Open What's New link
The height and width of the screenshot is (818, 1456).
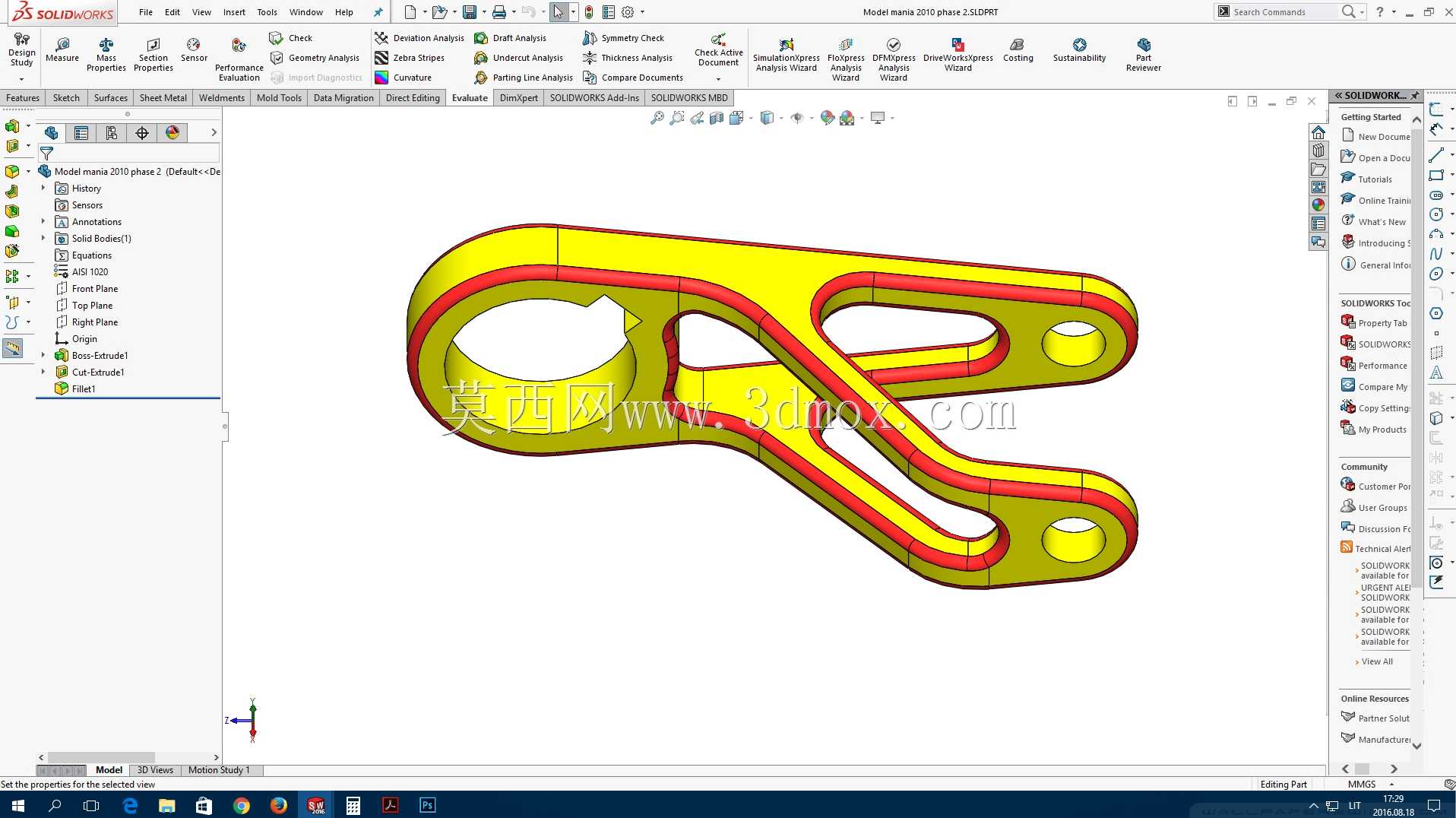click(1382, 222)
